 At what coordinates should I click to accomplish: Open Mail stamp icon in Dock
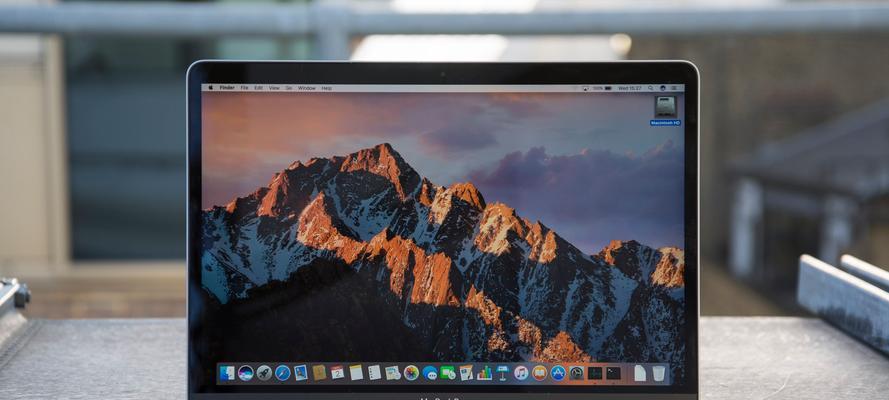coord(300,373)
